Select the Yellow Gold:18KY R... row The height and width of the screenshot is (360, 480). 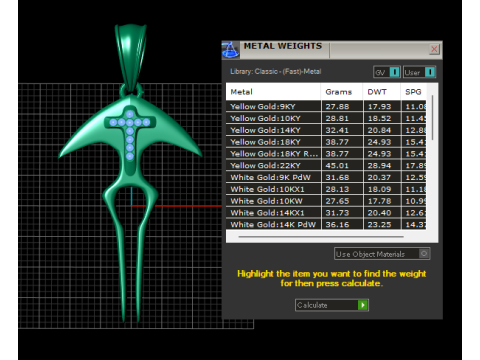pos(326,154)
